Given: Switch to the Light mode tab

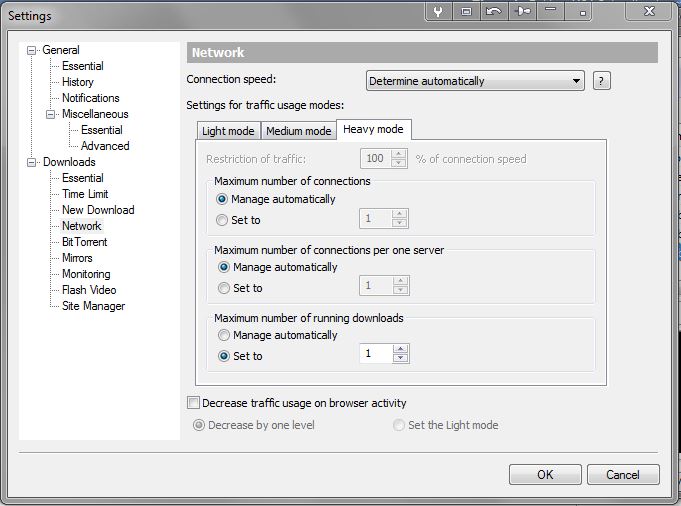Looking at the screenshot, I should pos(228,131).
